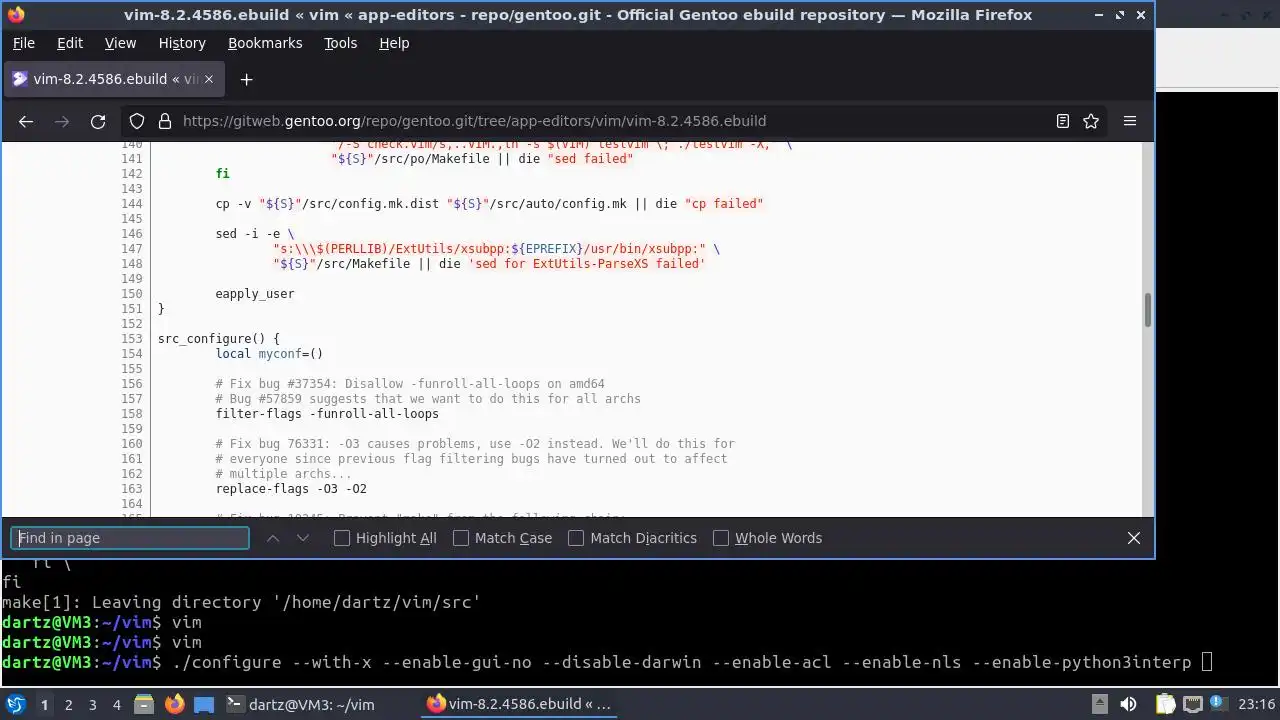
Task: Click line number 150 link
Action: 132,294
